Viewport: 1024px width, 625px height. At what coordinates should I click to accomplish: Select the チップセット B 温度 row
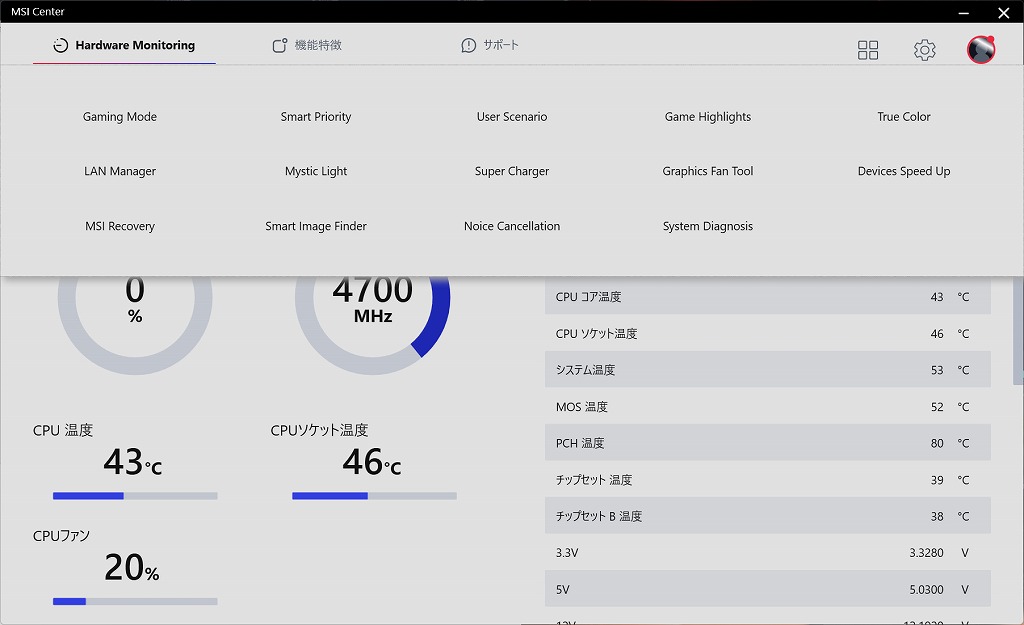tap(767, 516)
